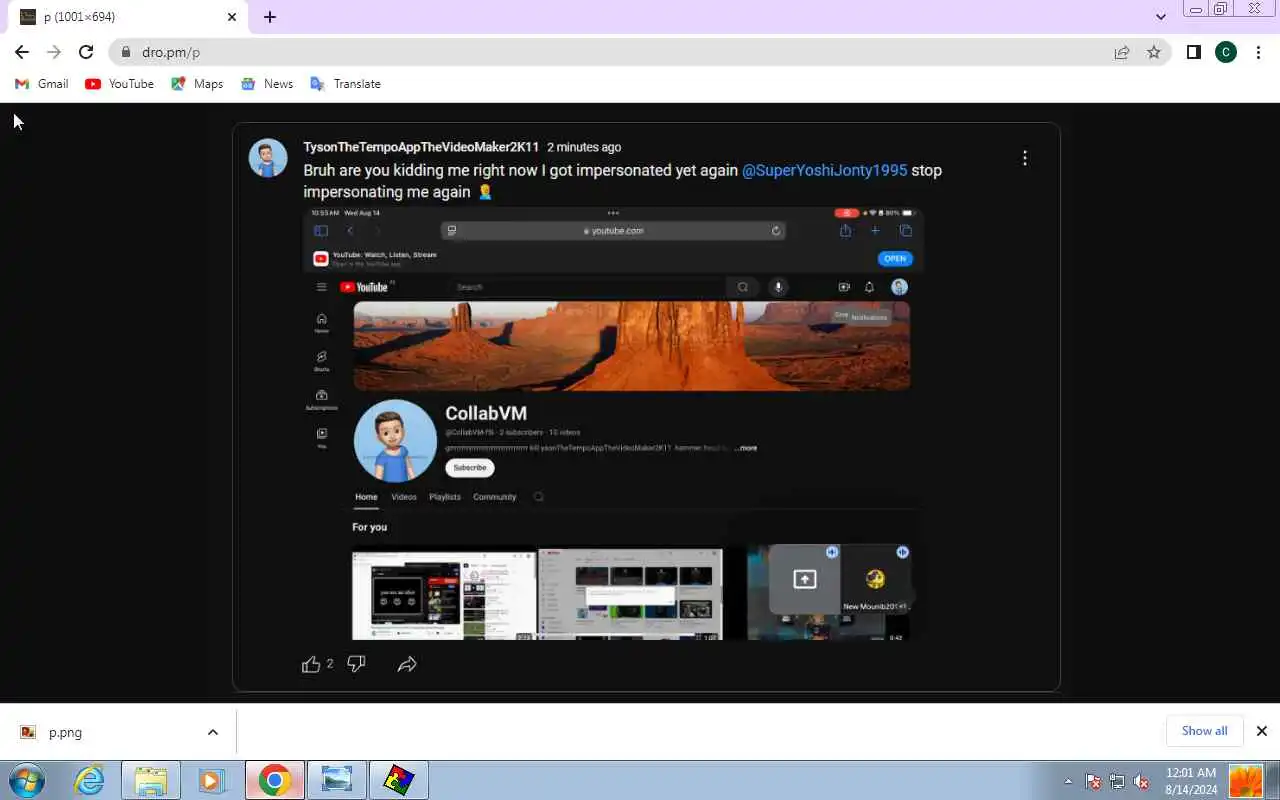Go back to the previous page
The height and width of the screenshot is (800, 1280).
22,52
